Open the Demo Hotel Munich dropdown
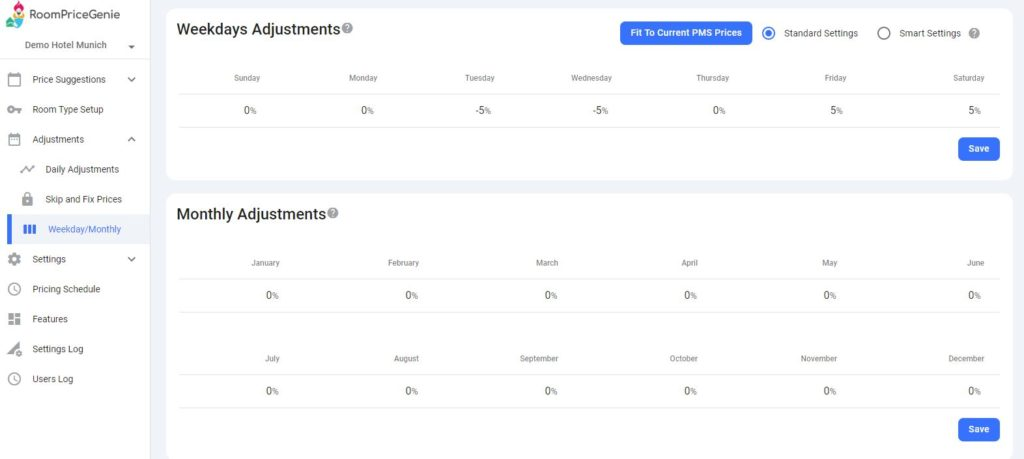Viewport: 1024px width, 459px height. click(77, 46)
